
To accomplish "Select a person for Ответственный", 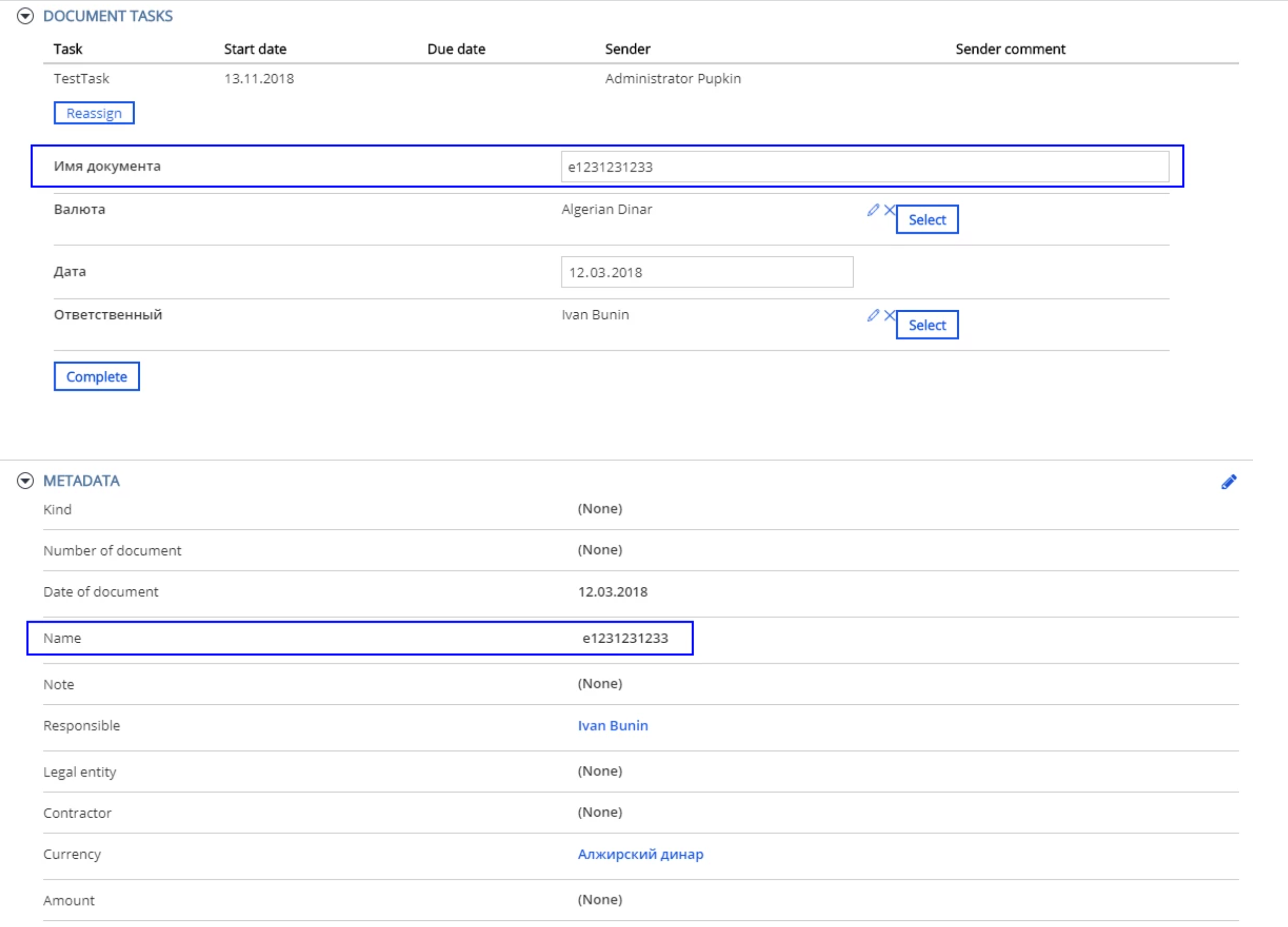I will pyautogui.click(x=927, y=325).
